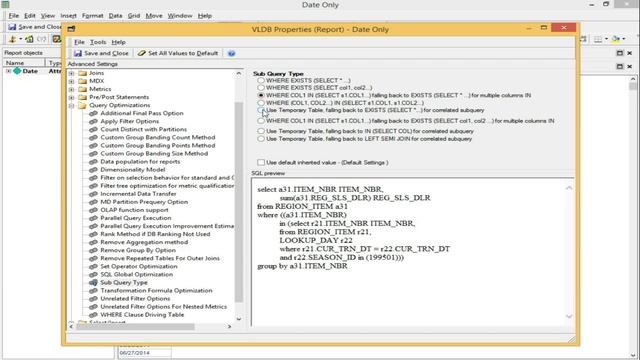Click Save and Close button in VLDB dialog
The width and height of the screenshot is (640, 360).
click(x=101, y=53)
